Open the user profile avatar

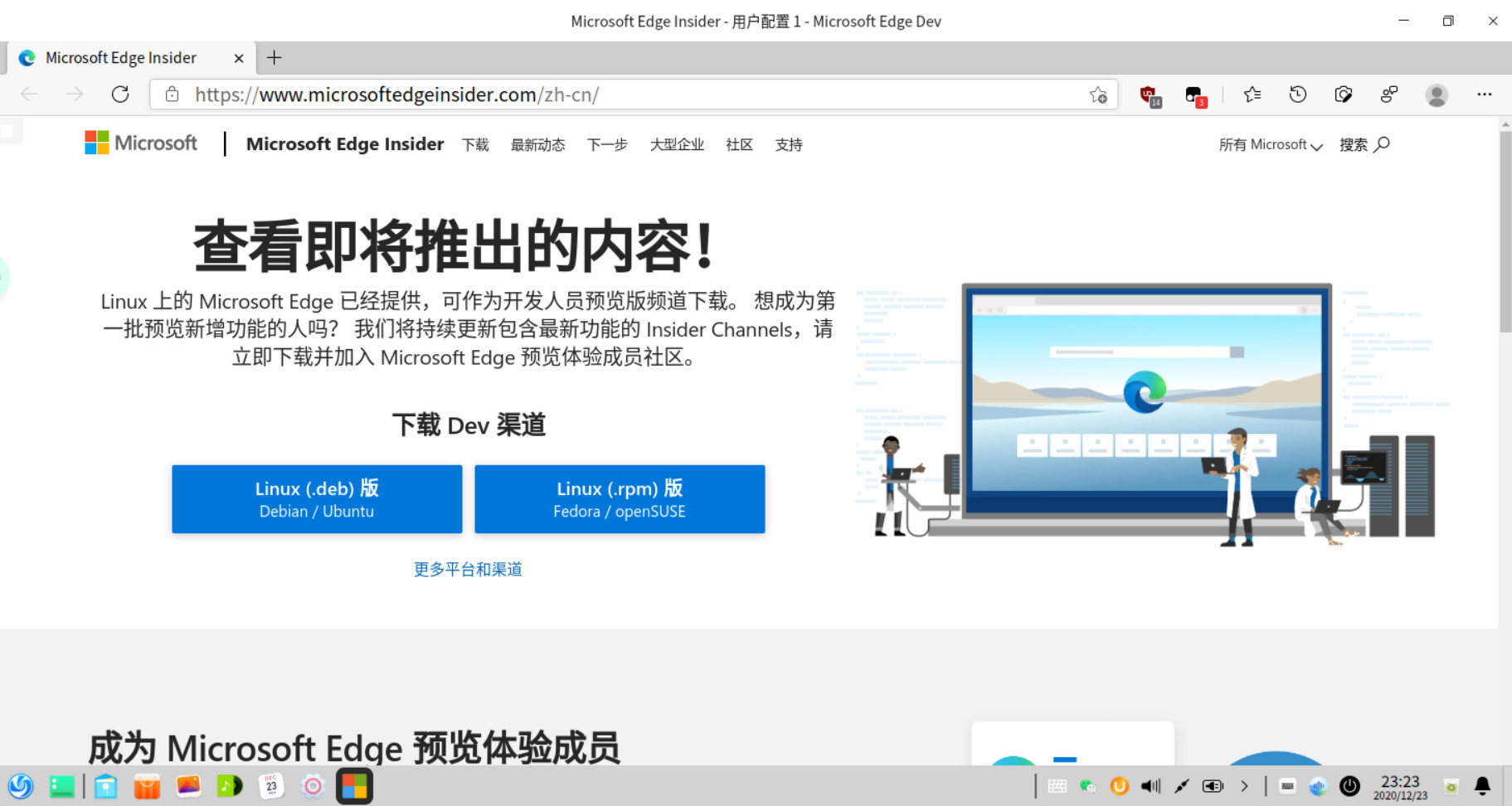1437,95
